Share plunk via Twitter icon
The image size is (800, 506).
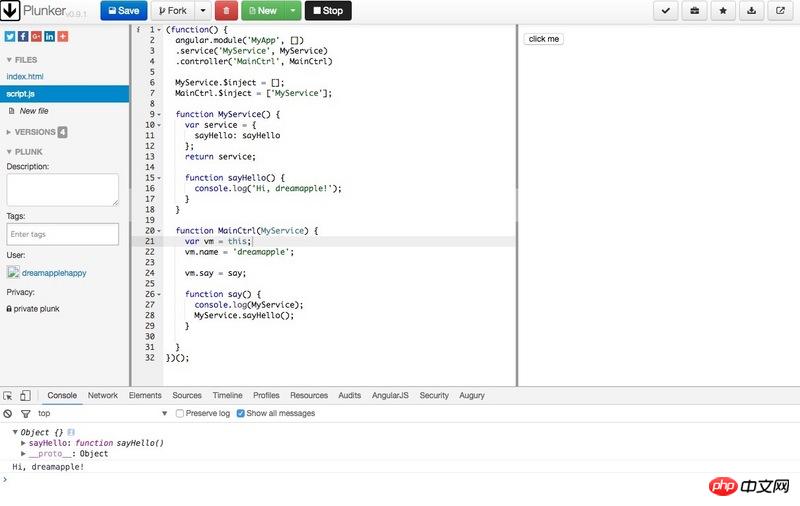coord(10,36)
